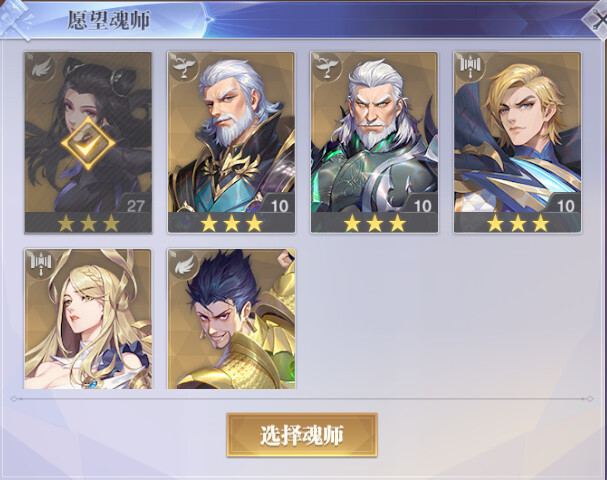
Task: Click the bird icon on green-armored elder card
Action: 326,67
